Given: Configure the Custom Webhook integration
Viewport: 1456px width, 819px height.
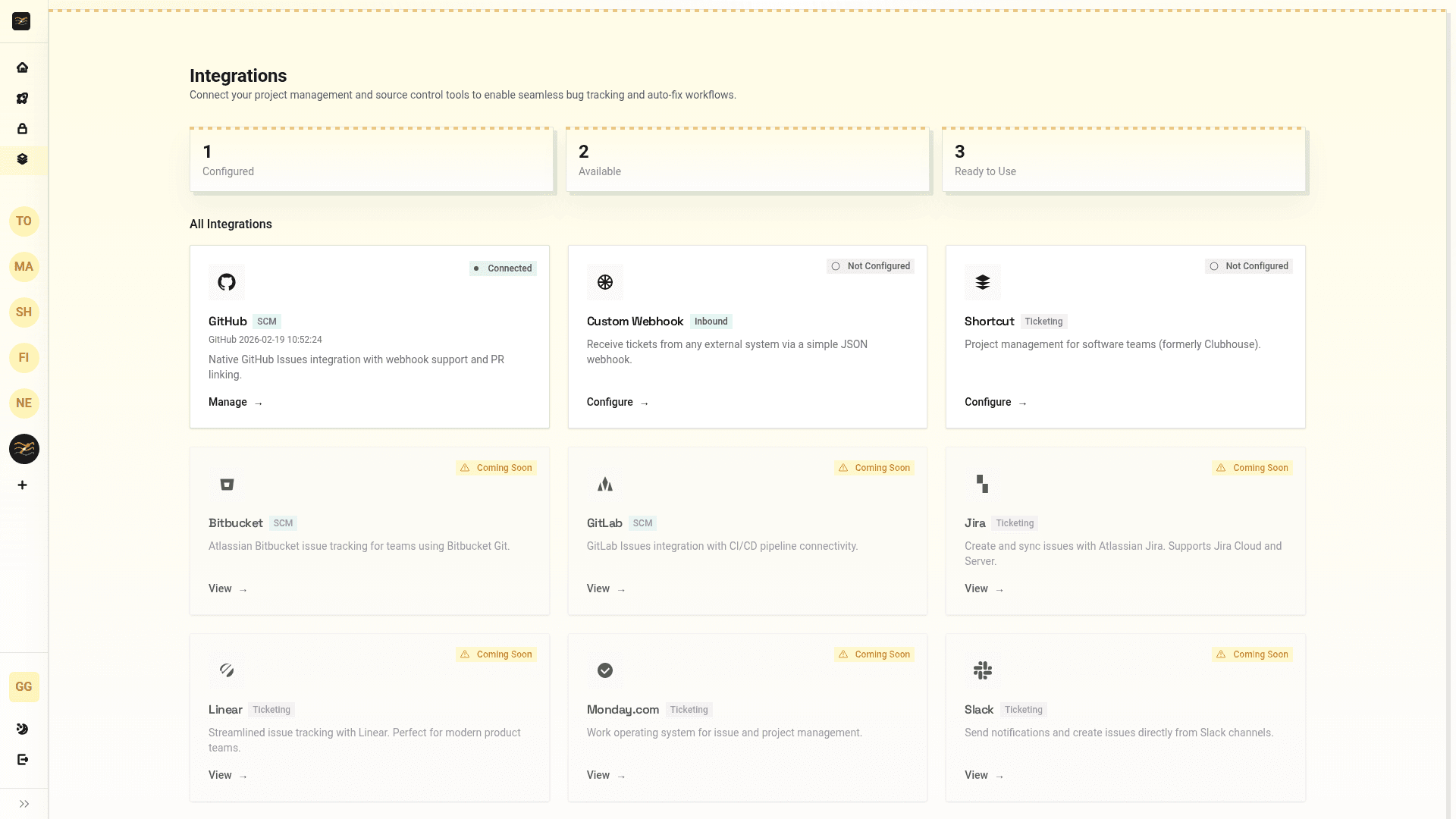Looking at the screenshot, I should (x=617, y=402).
